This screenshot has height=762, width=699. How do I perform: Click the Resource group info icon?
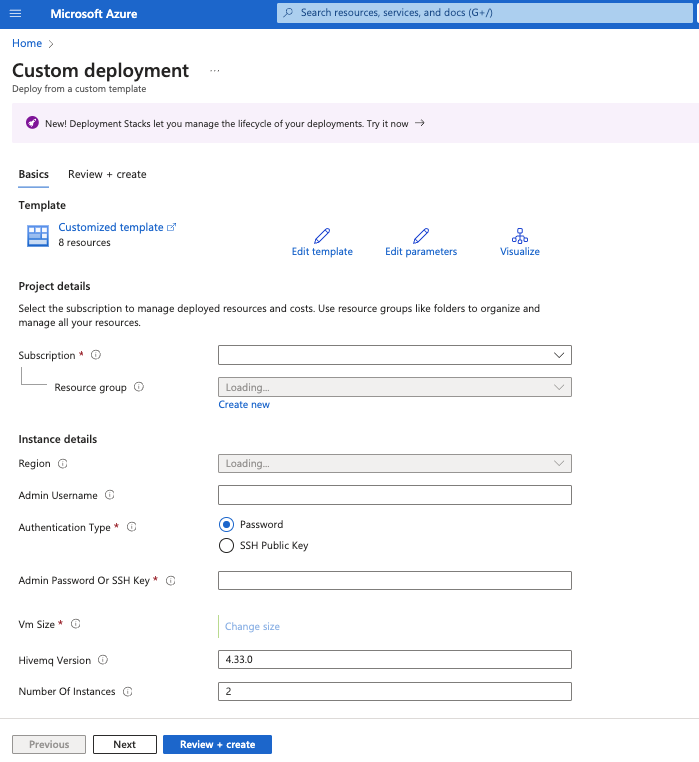click(139, 387)
